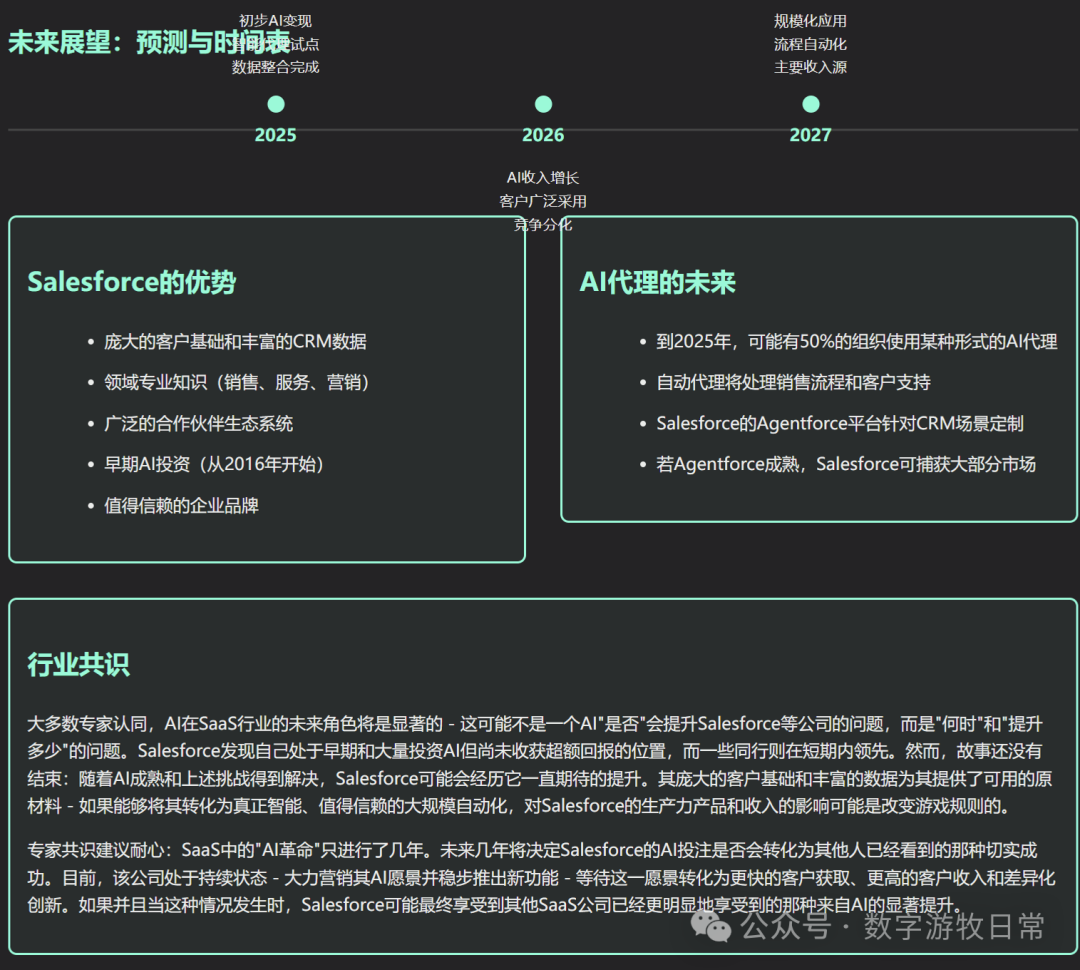Click the WeChat logo in the watermark

718,927
